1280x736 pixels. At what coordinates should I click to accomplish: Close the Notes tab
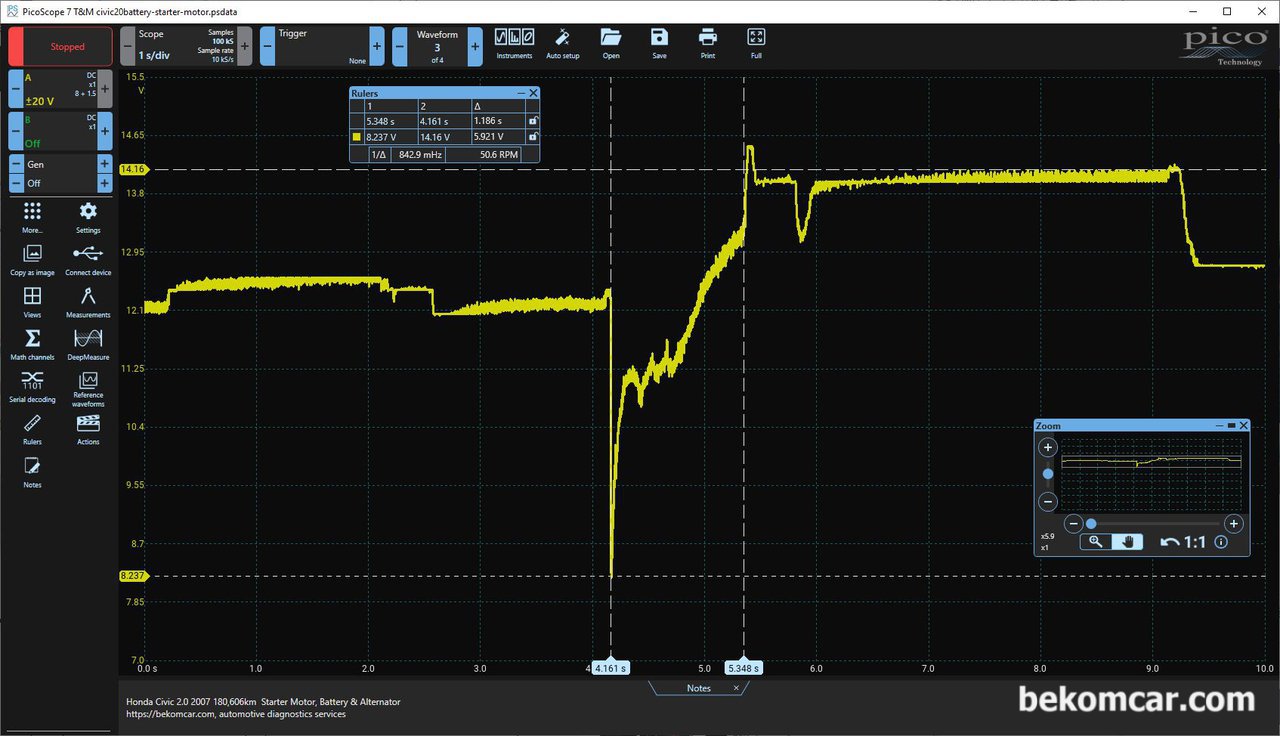[x=736, y=688]
